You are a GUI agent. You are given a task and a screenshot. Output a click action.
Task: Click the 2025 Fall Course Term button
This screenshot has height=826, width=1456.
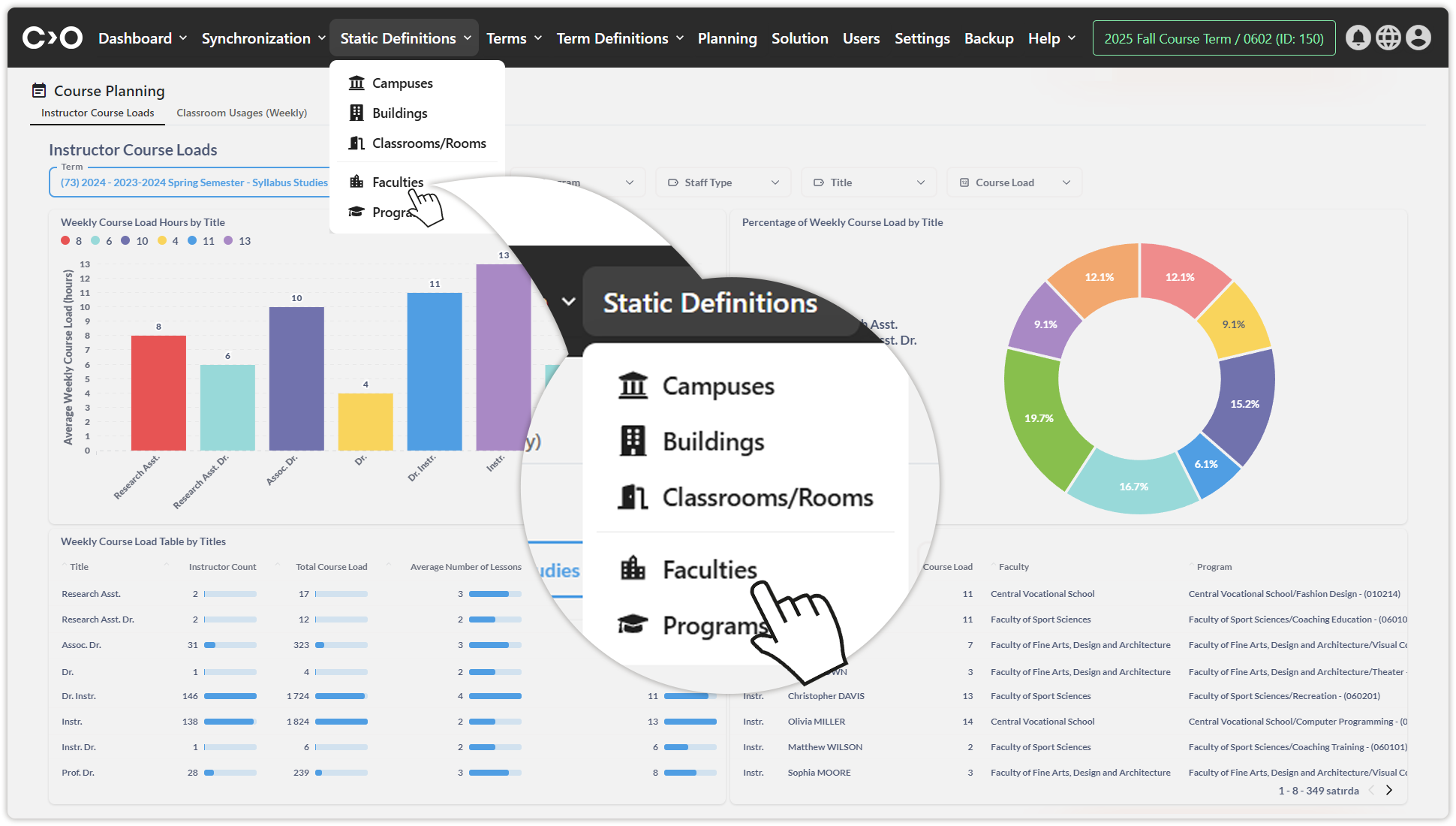(1214, 38)
